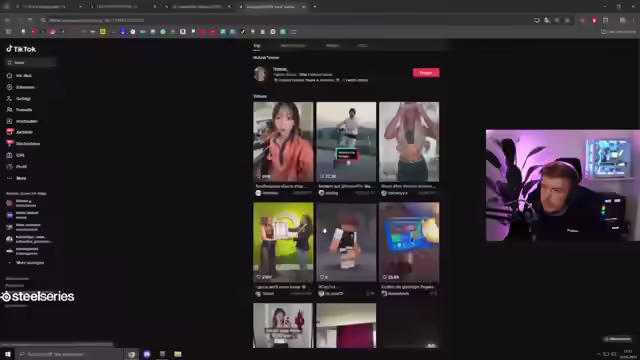The width and height of the screenshot is (640, 360).
Task: Open the suggested user's name link
Action: coord(280,69)
